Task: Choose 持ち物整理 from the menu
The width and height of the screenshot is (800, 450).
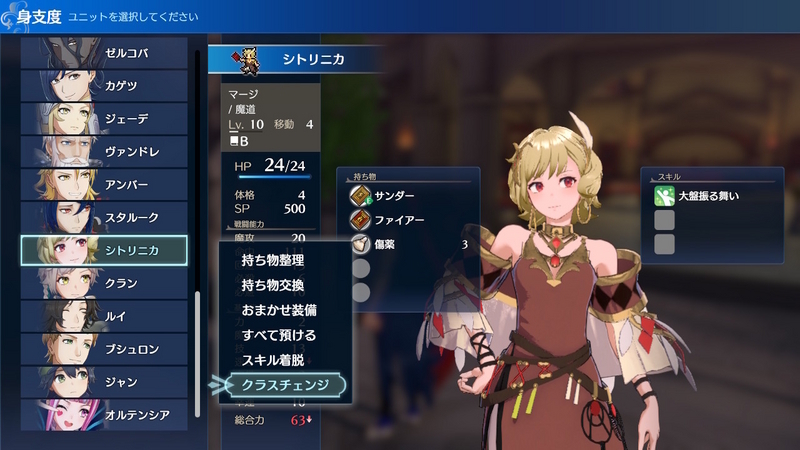Action: click(x=273, y=260)
